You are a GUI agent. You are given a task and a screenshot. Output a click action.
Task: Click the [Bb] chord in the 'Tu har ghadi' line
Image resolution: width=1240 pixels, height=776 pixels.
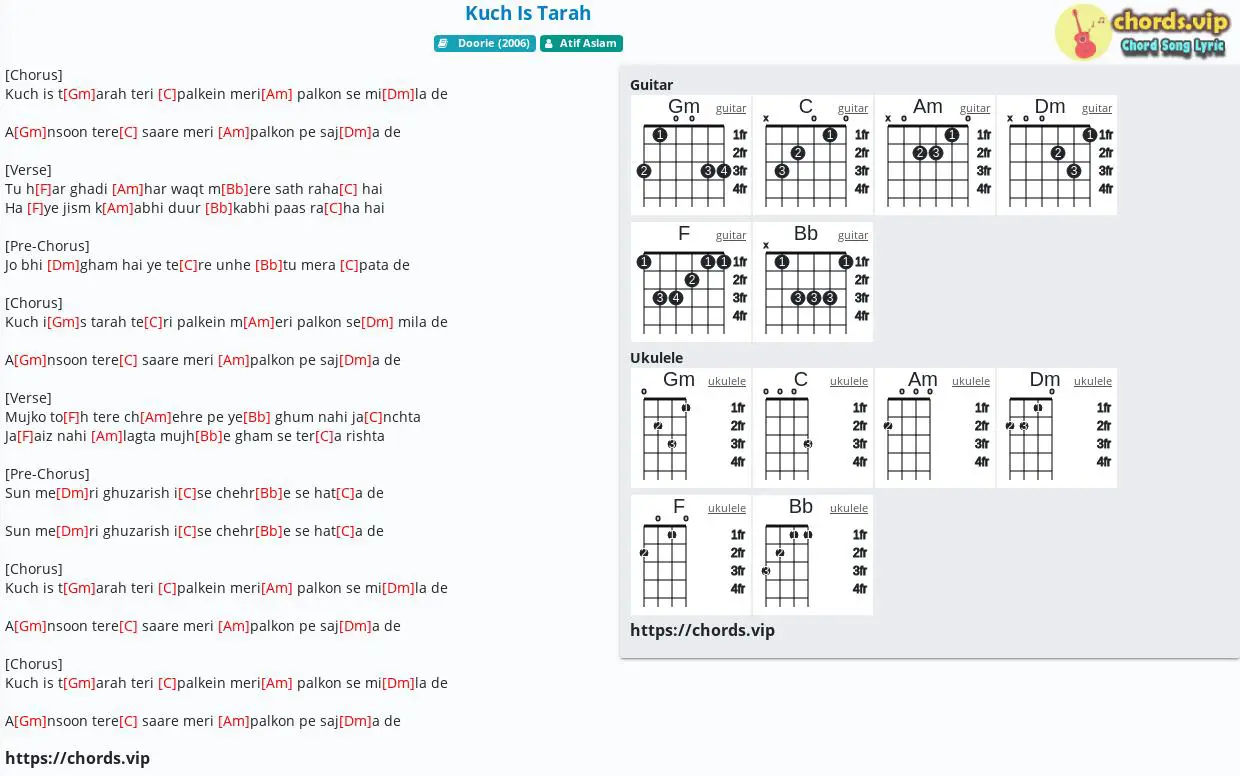pos(235,189)
